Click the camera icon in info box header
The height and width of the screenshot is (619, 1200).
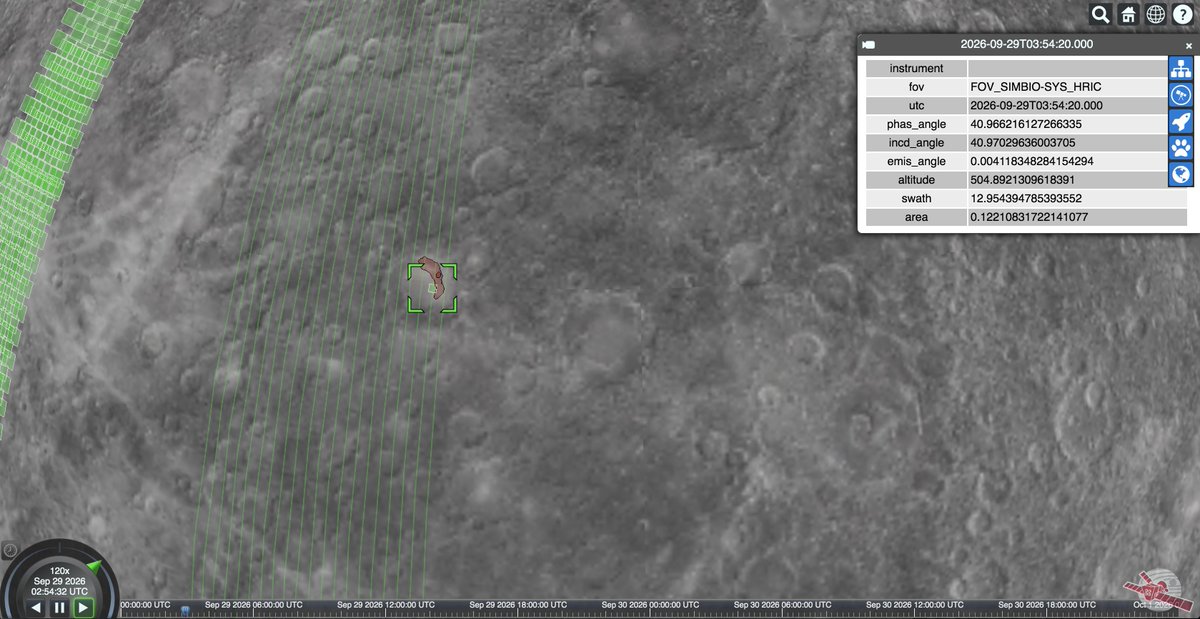(869, 45)
